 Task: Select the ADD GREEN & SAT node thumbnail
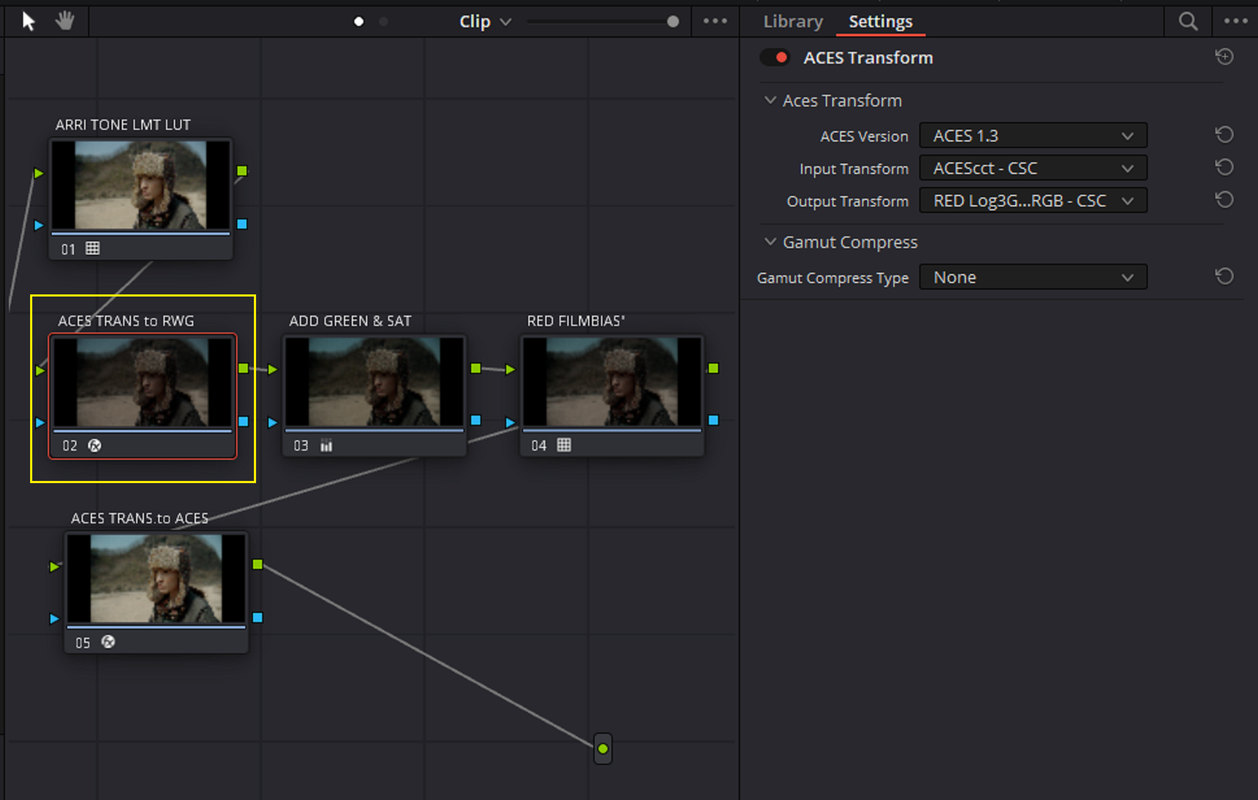coord(374,382)
